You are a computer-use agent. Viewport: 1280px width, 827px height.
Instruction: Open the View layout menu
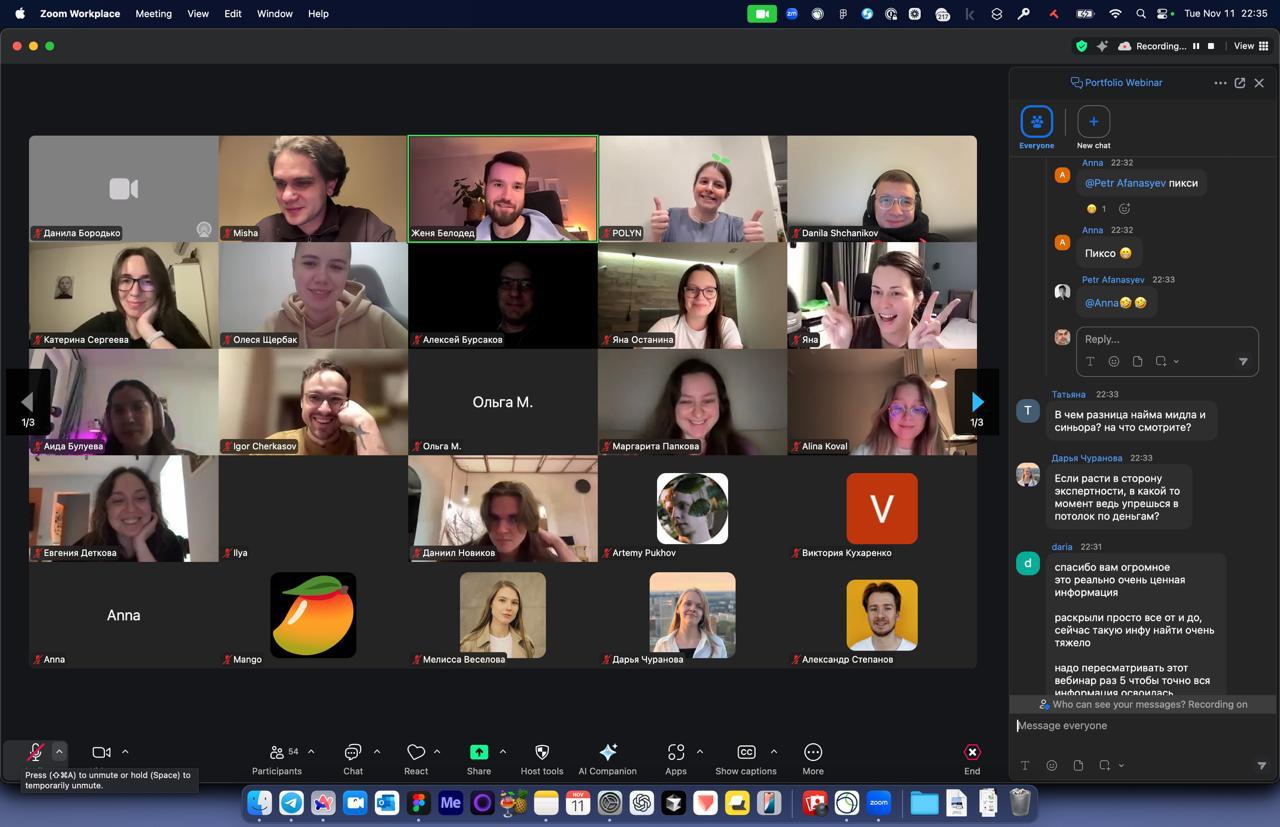[1251, 46]
